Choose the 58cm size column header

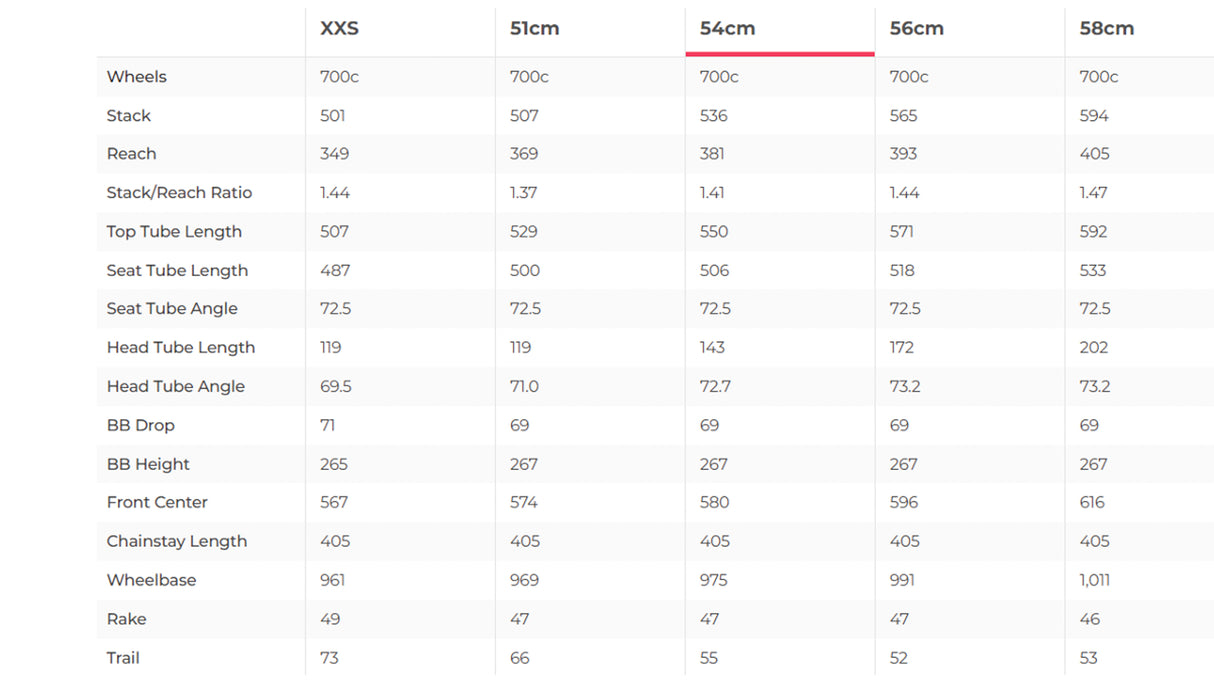coord(1106,29)
